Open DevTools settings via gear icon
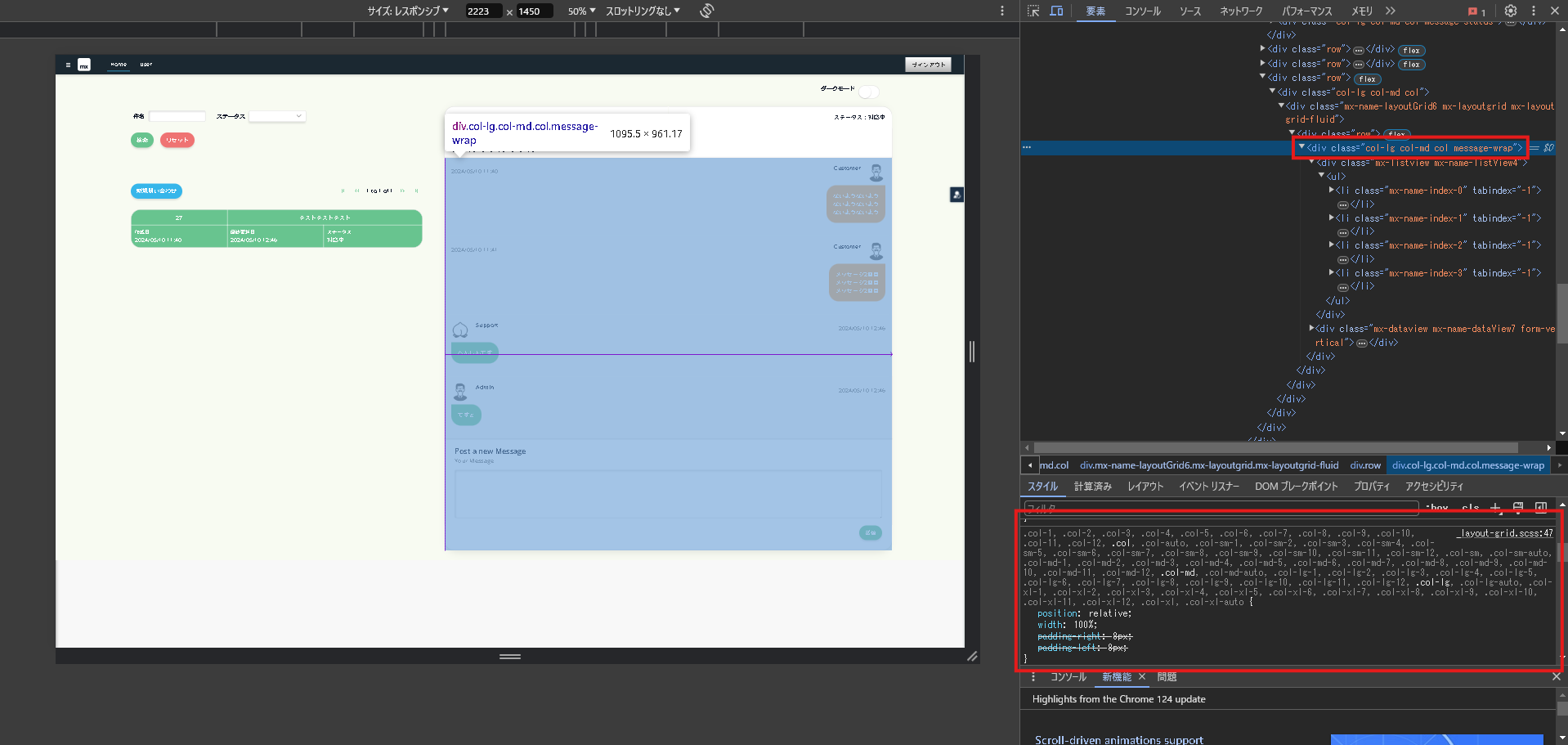The image size is (1568, 745). coord(1510,11)
